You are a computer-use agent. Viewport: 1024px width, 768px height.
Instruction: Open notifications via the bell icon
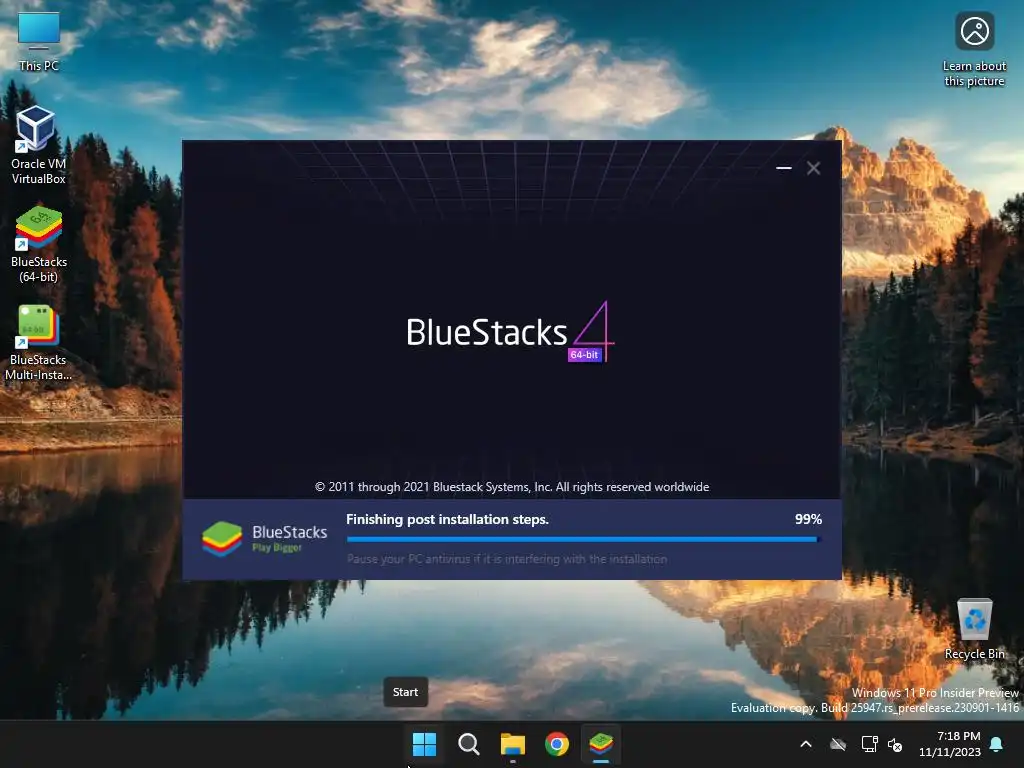pyautogui.click(x=997, y=744)
